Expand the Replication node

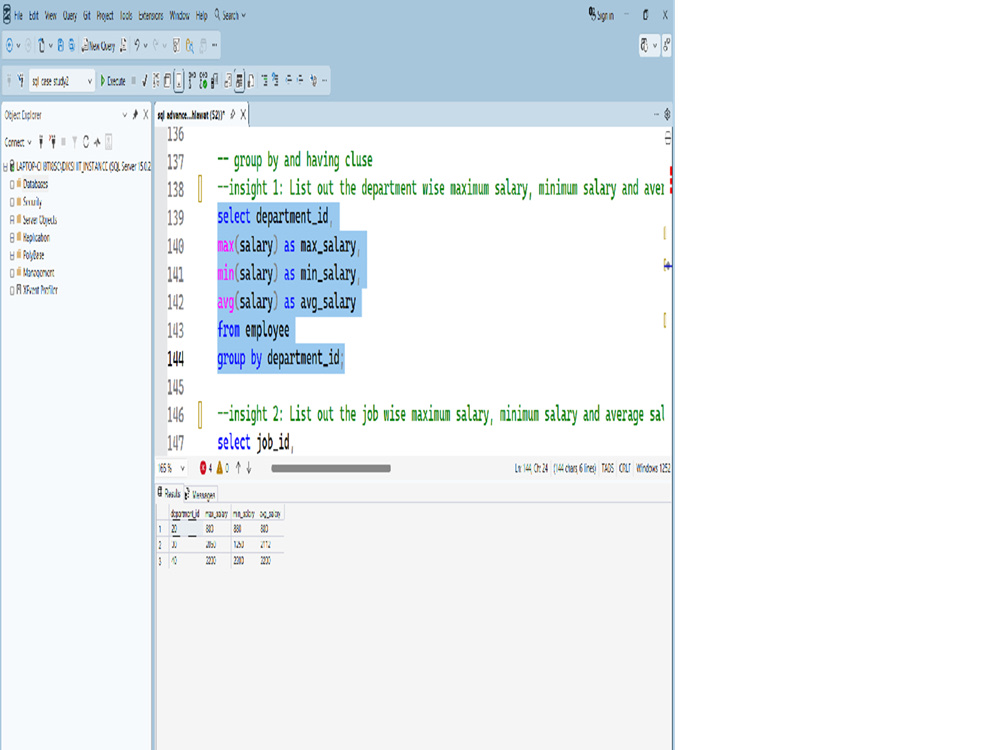(x=11, y=238)
